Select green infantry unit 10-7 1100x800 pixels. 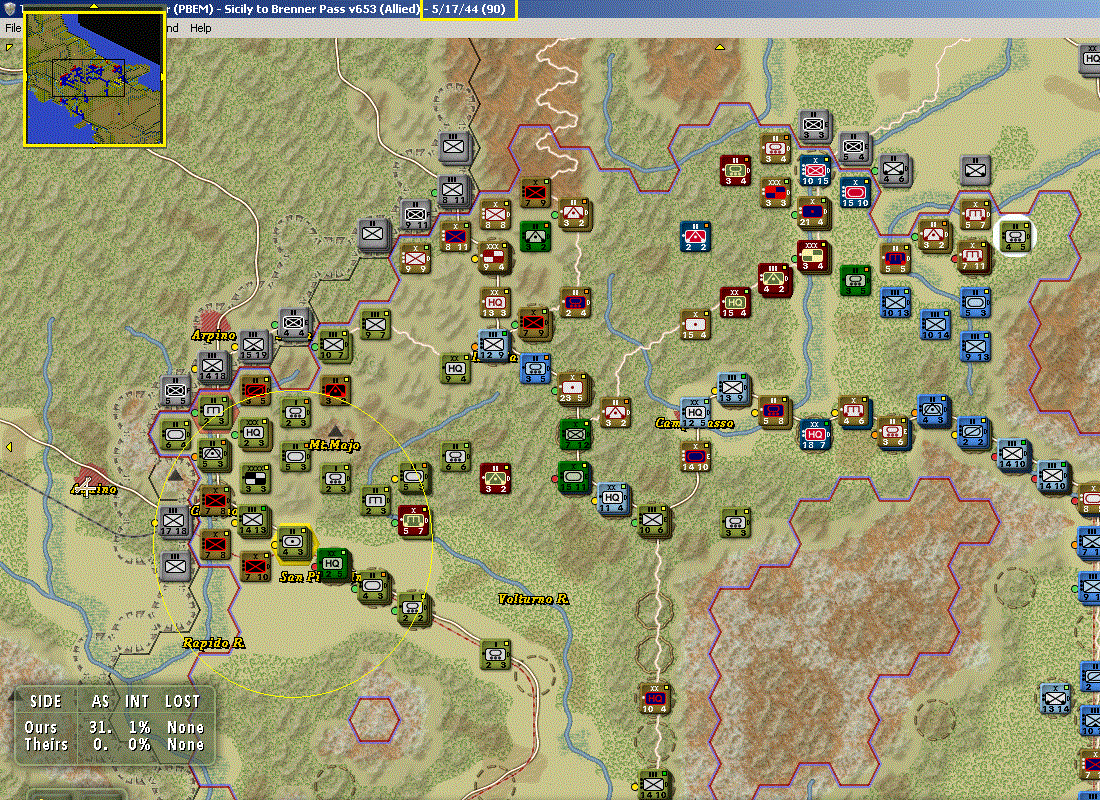(x=333, y=346)
